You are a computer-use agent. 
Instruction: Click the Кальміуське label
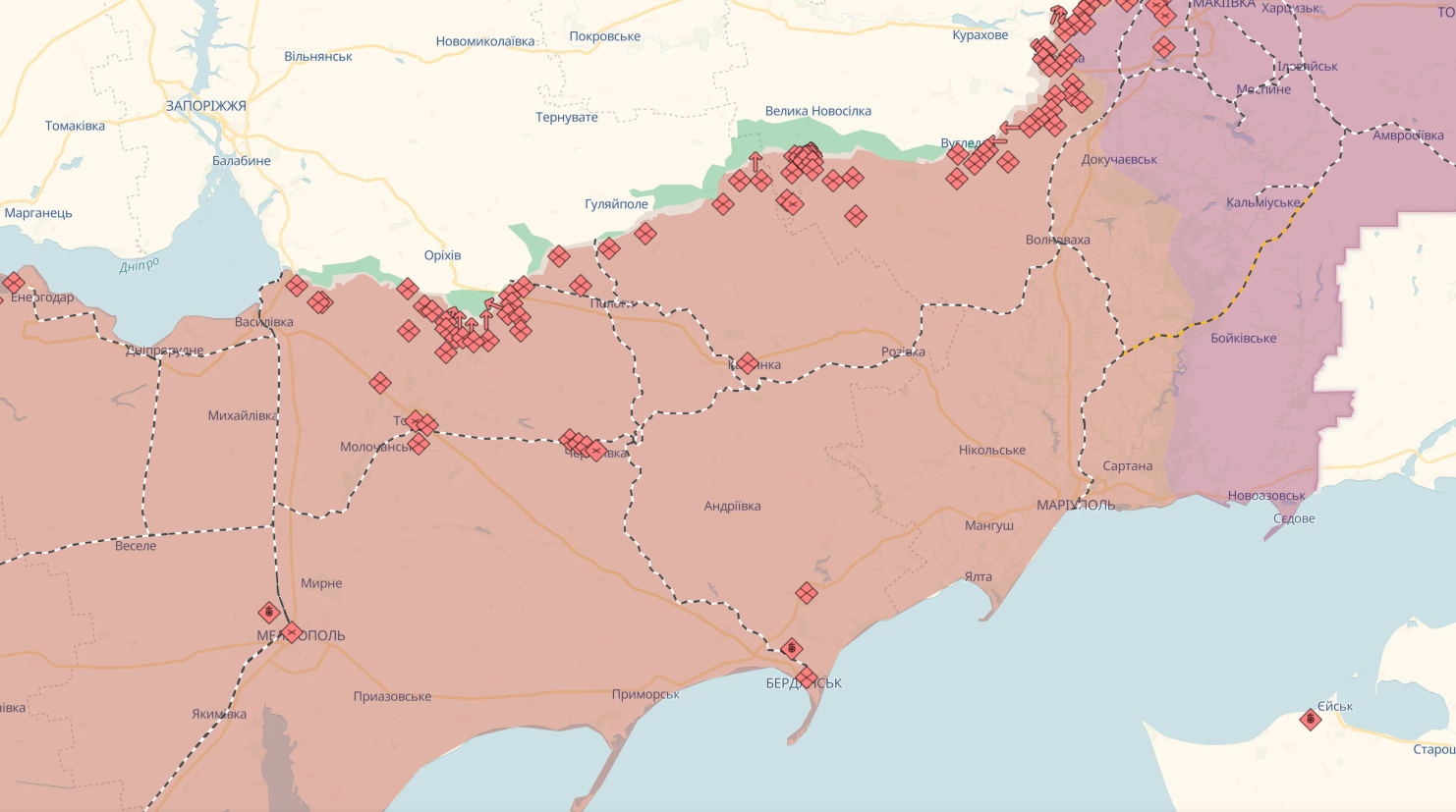tap(1263, 203)
